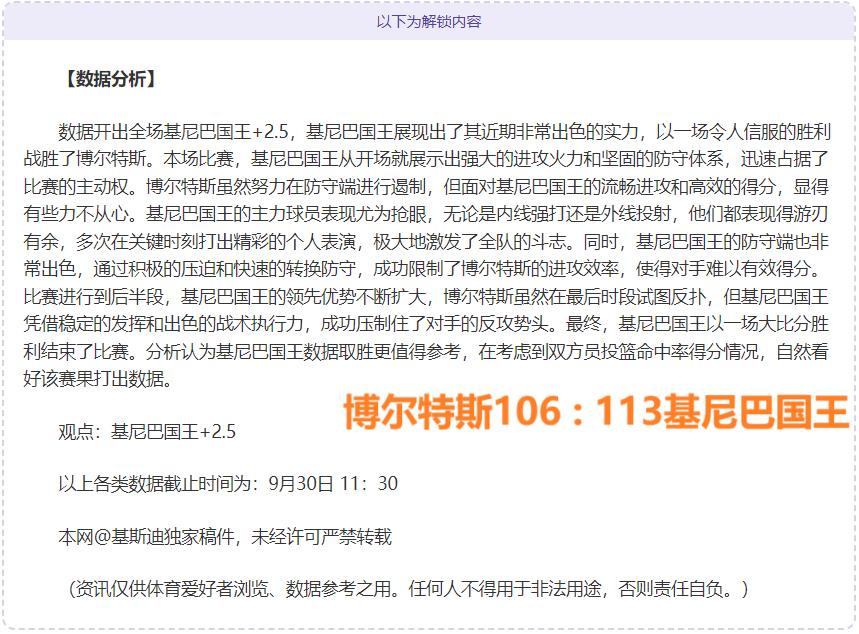Image resolution: width=859 pixels, height=634 pixels.
Task: Click the orange score '博尔特斯106：113基尼巴国王'
Action: click(596, 412)
